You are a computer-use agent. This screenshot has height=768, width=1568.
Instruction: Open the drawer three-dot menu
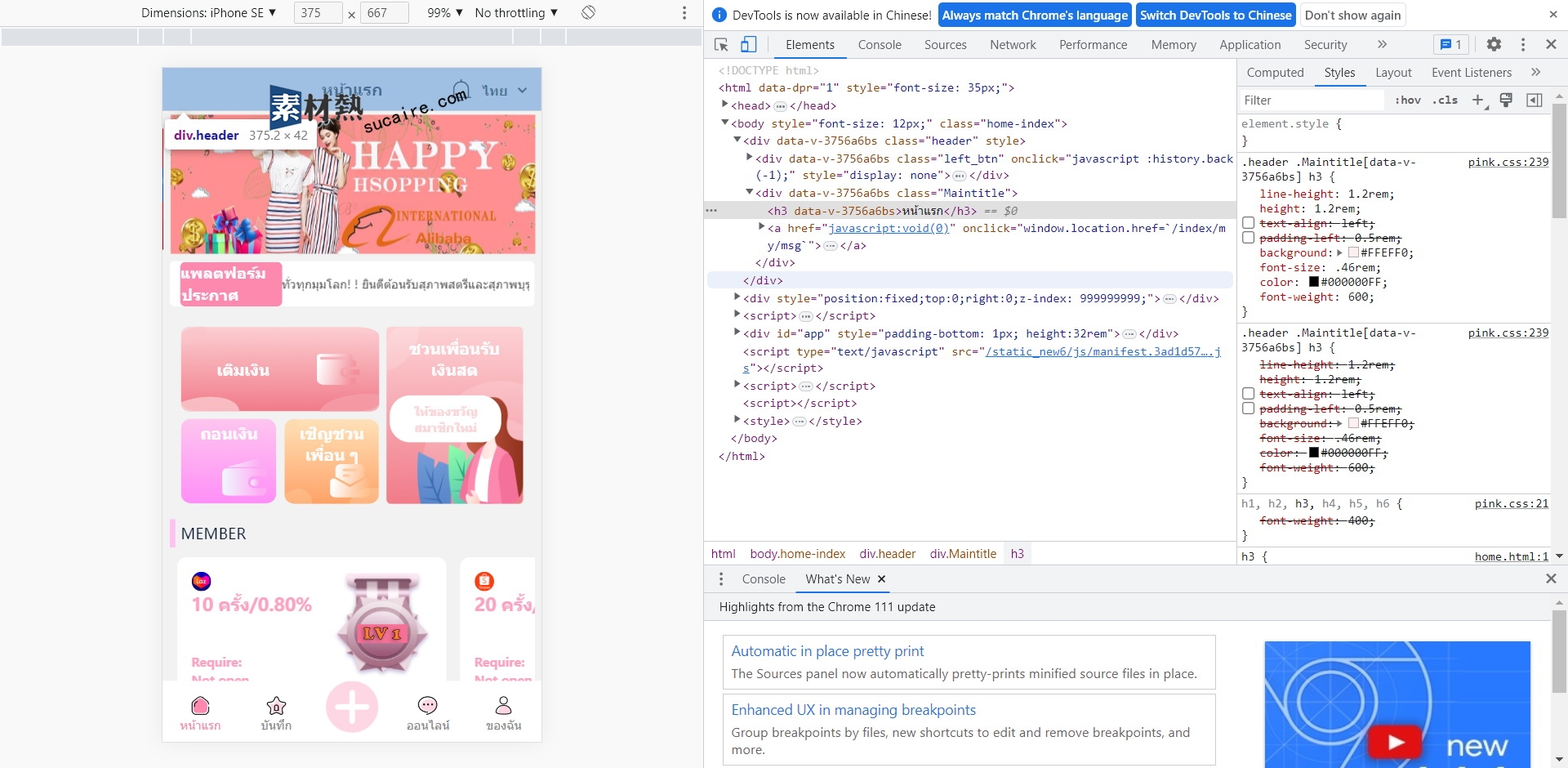tap(720, 579)
